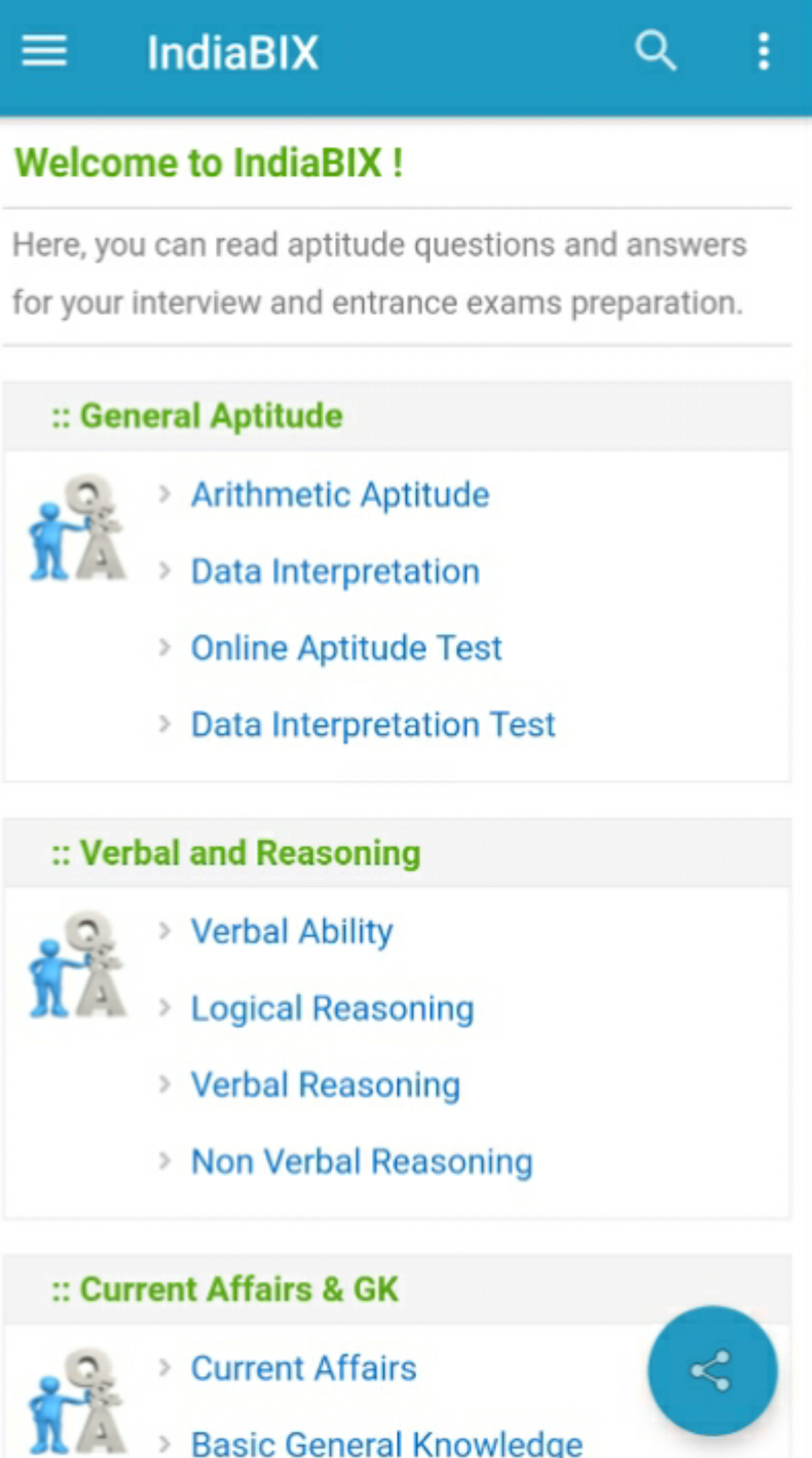Select the General Aptitude section header
The width and height of the screenshot is (812, 1458).
[197, 415]
